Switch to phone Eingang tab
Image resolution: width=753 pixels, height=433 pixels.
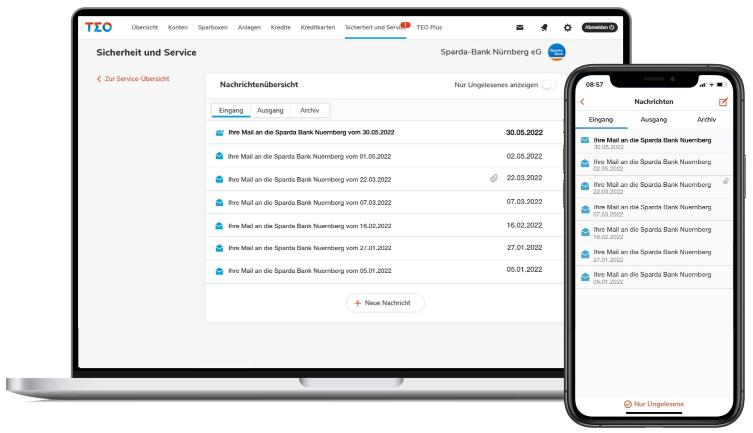601,120
